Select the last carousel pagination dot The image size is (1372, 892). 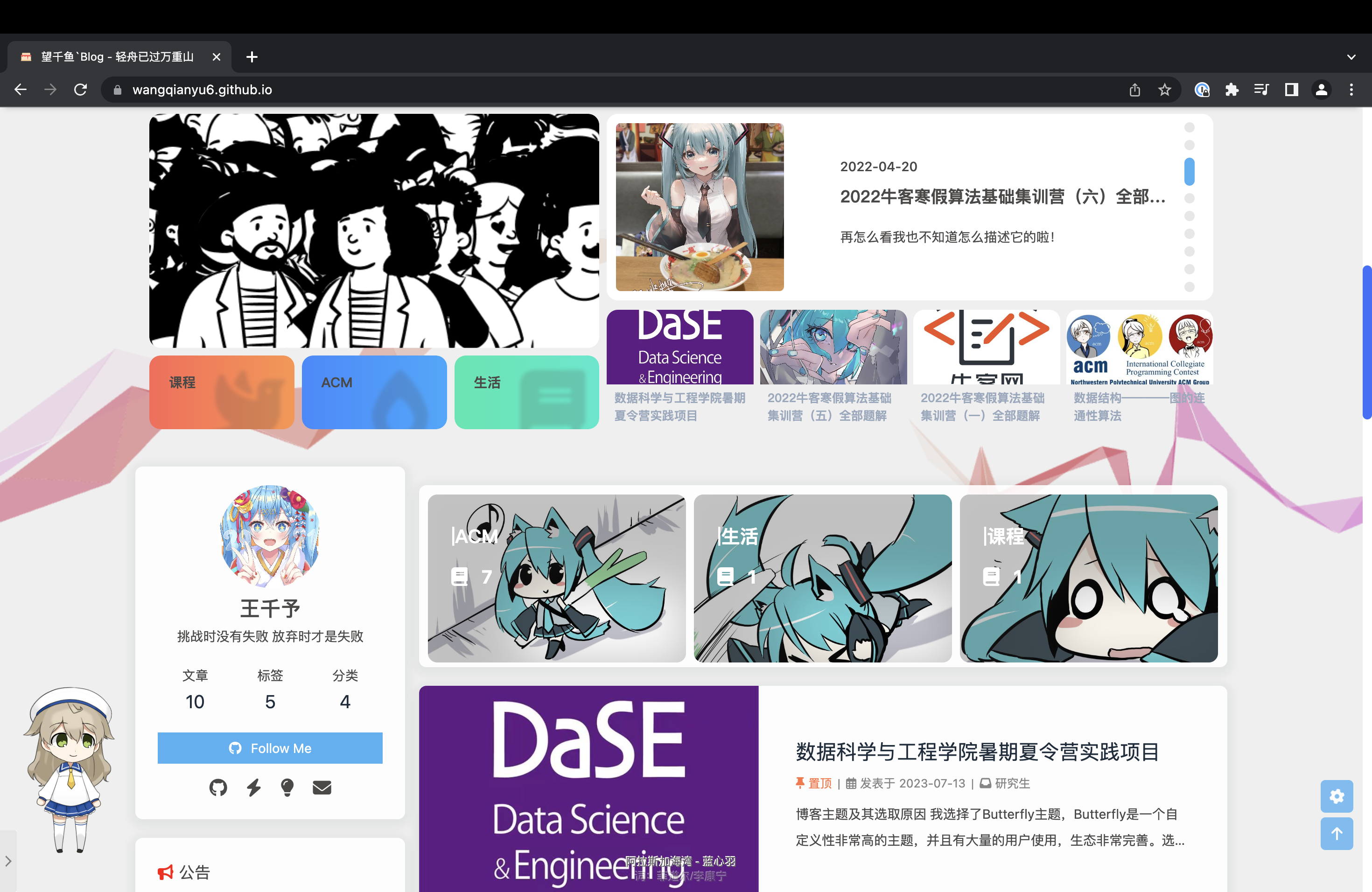coord(1189,287)
